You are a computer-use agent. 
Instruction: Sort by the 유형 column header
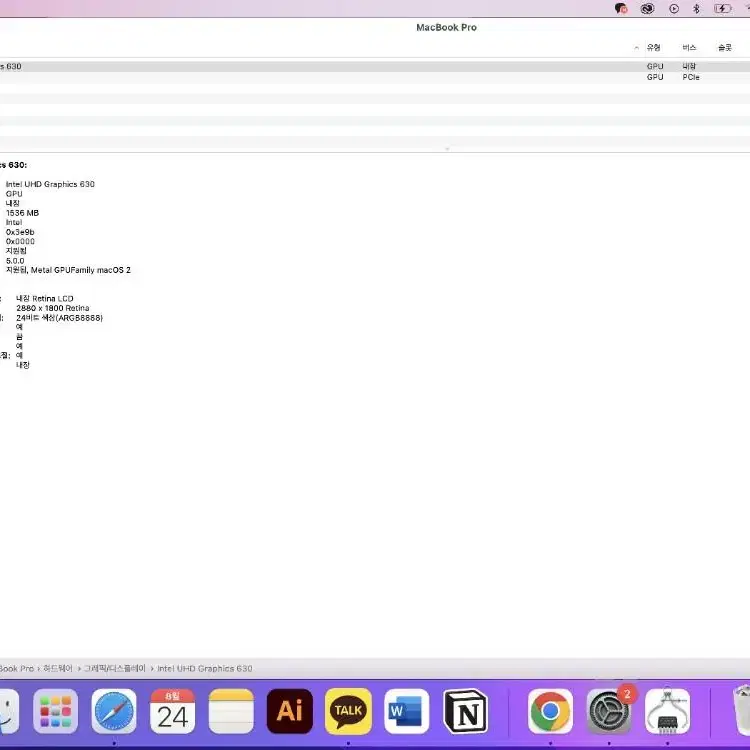653,47
